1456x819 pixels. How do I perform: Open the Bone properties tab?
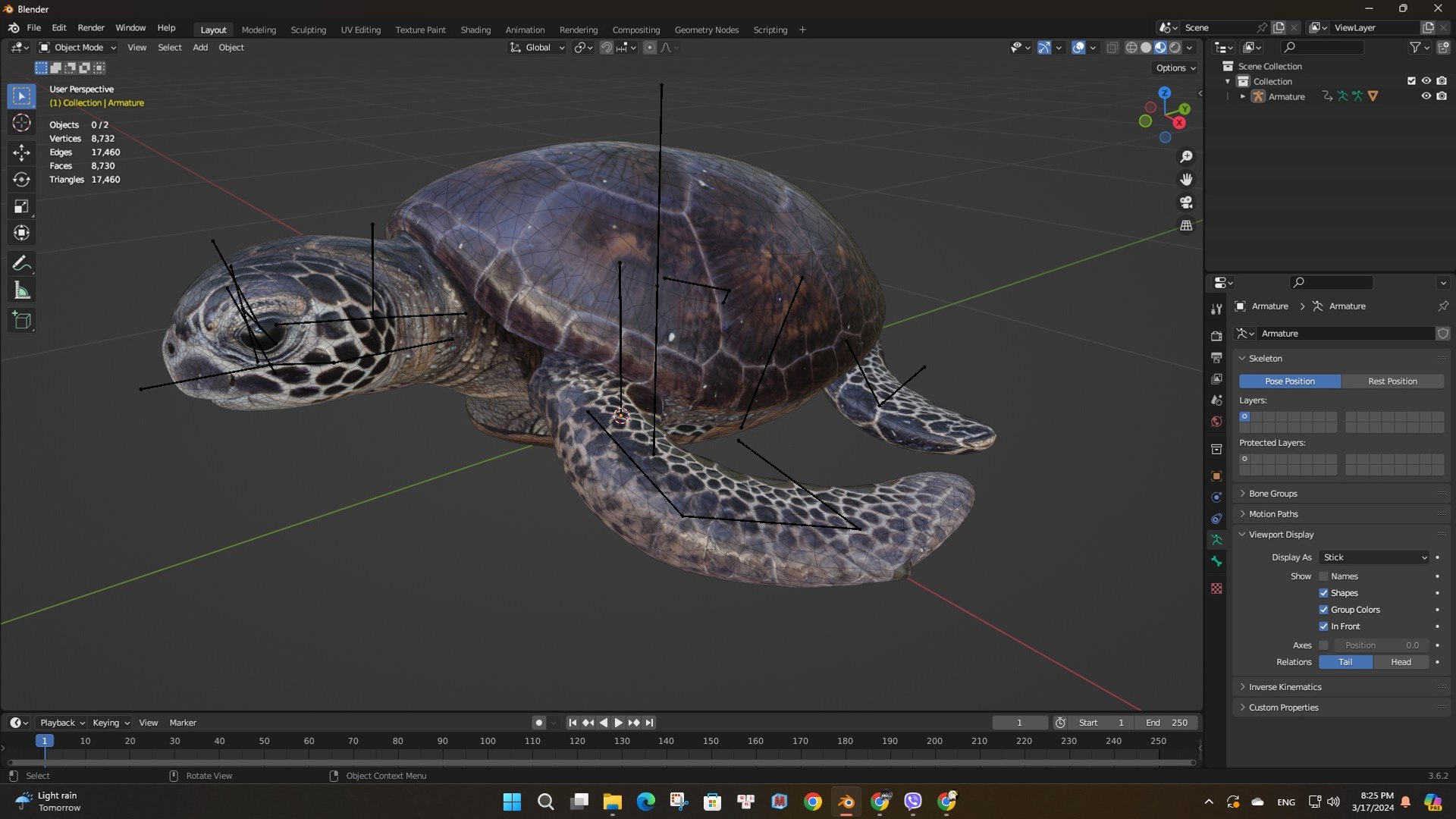[1216, 561]
